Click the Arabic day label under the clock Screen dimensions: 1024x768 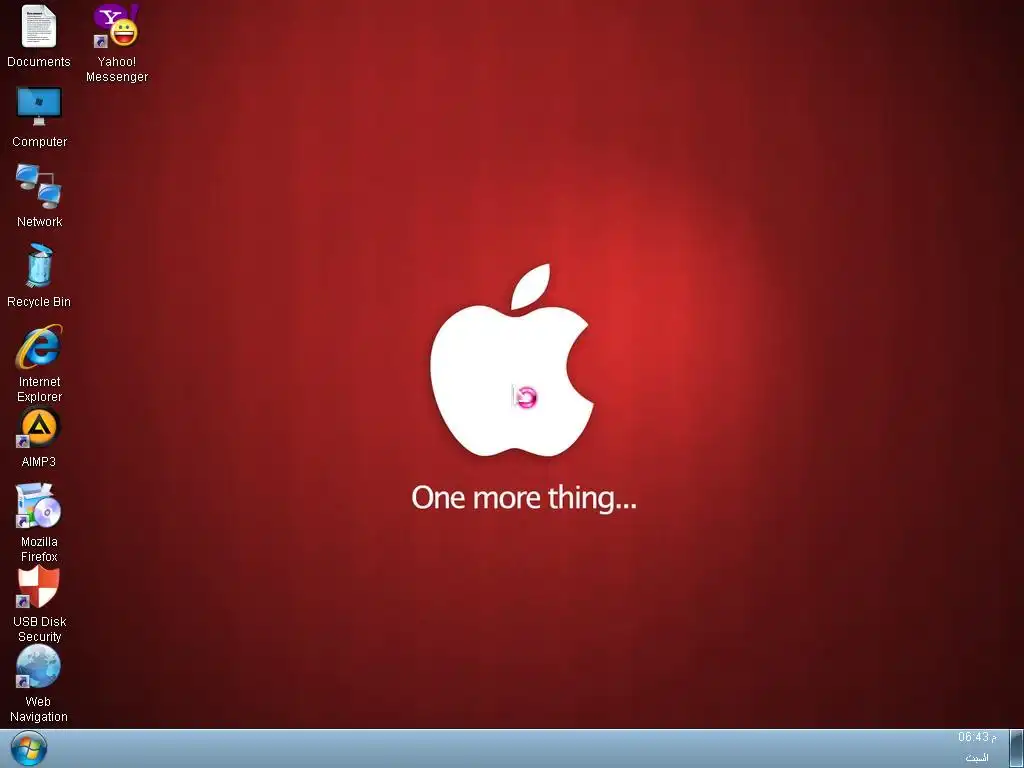977,758
